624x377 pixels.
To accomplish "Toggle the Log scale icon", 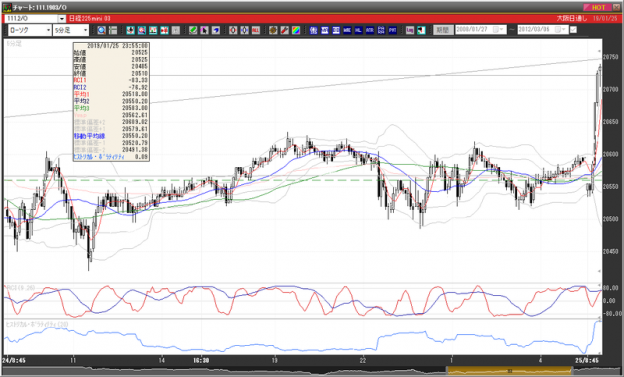I will pyautogui.click(x=410, y=30).
